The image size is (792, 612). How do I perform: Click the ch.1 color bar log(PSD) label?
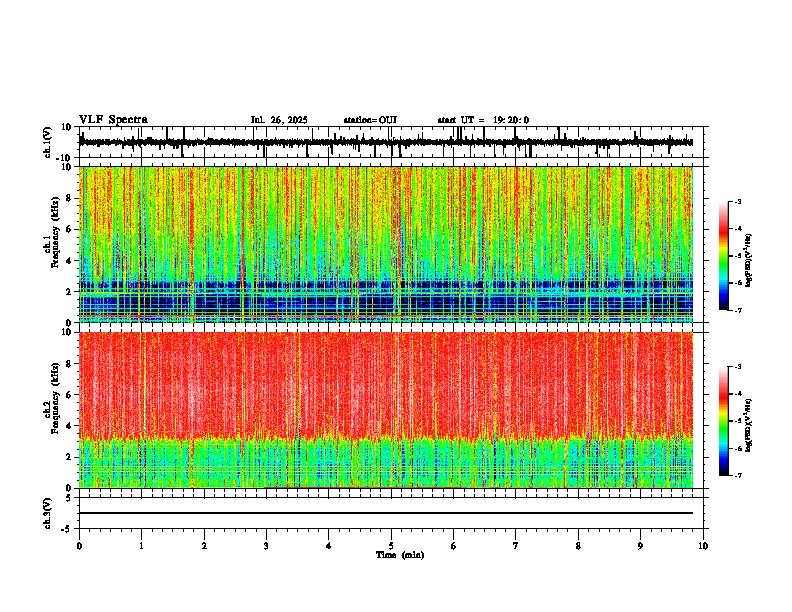tap(749, 261)
